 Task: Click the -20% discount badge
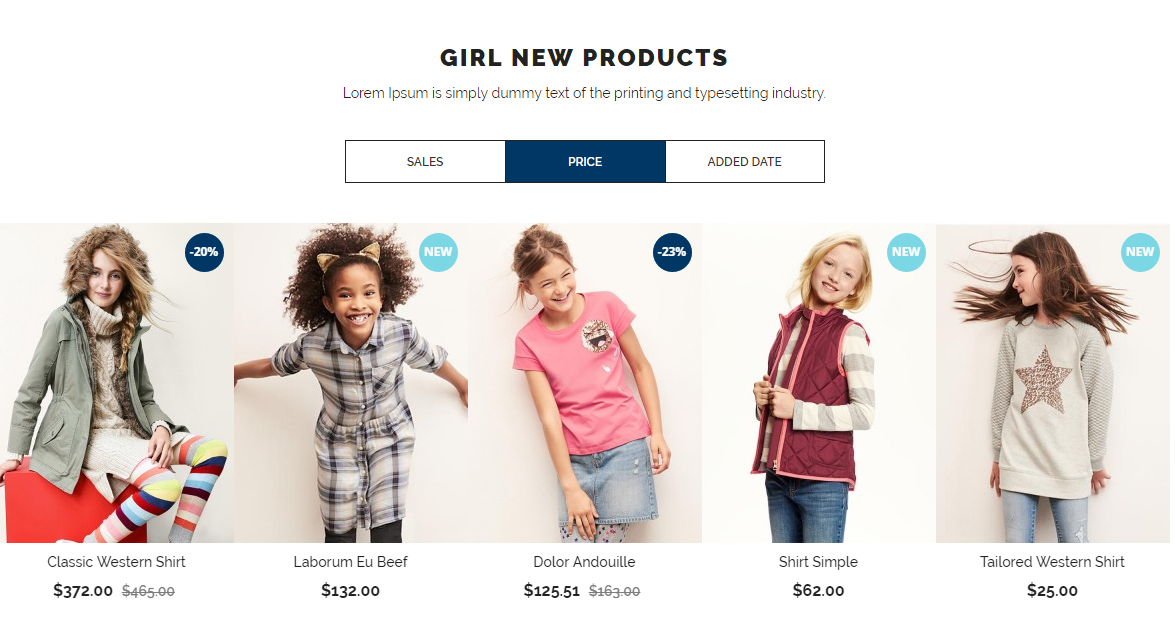pos(204,252)
